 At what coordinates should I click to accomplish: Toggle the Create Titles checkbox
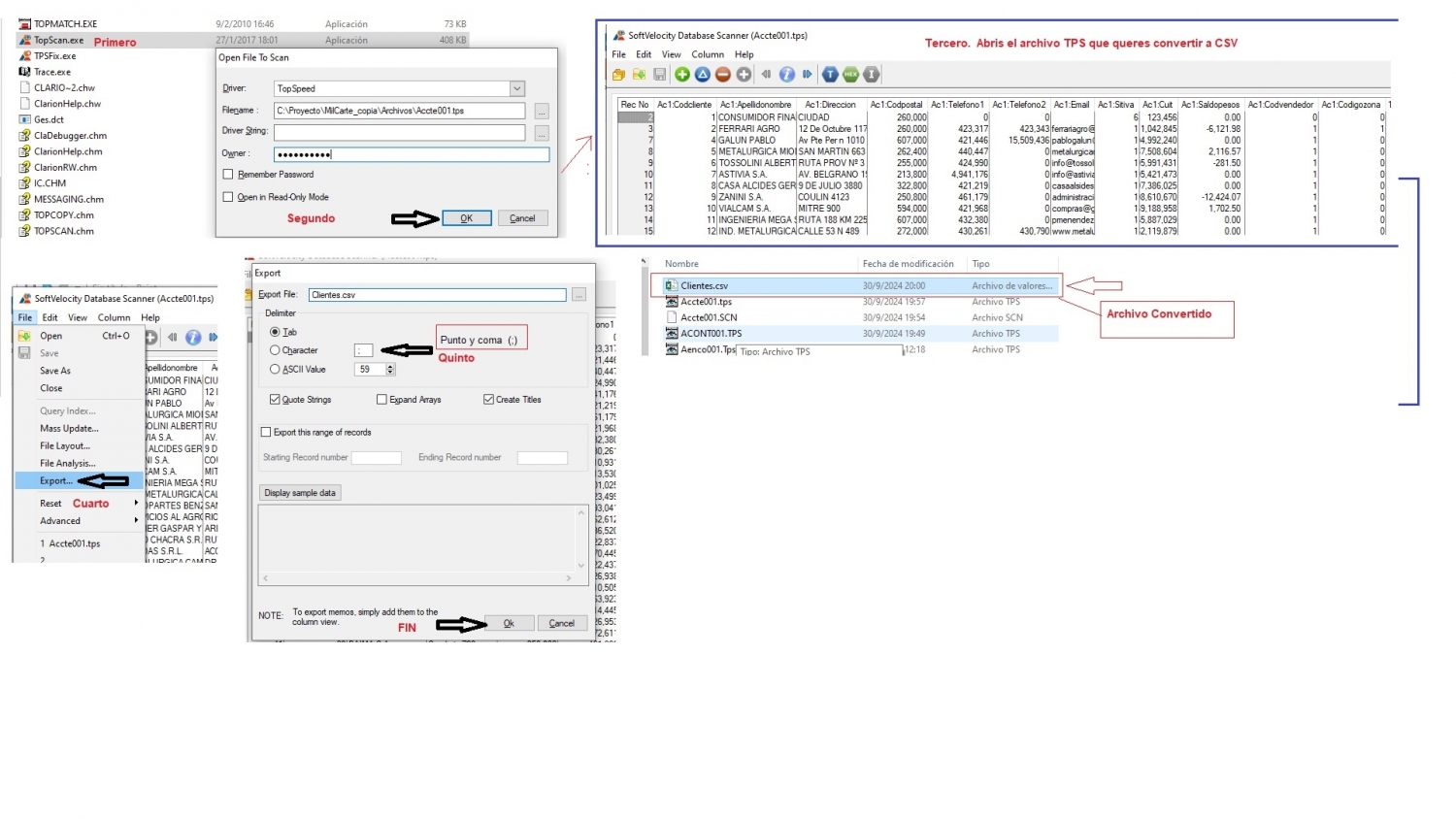(x=488, y=399)
